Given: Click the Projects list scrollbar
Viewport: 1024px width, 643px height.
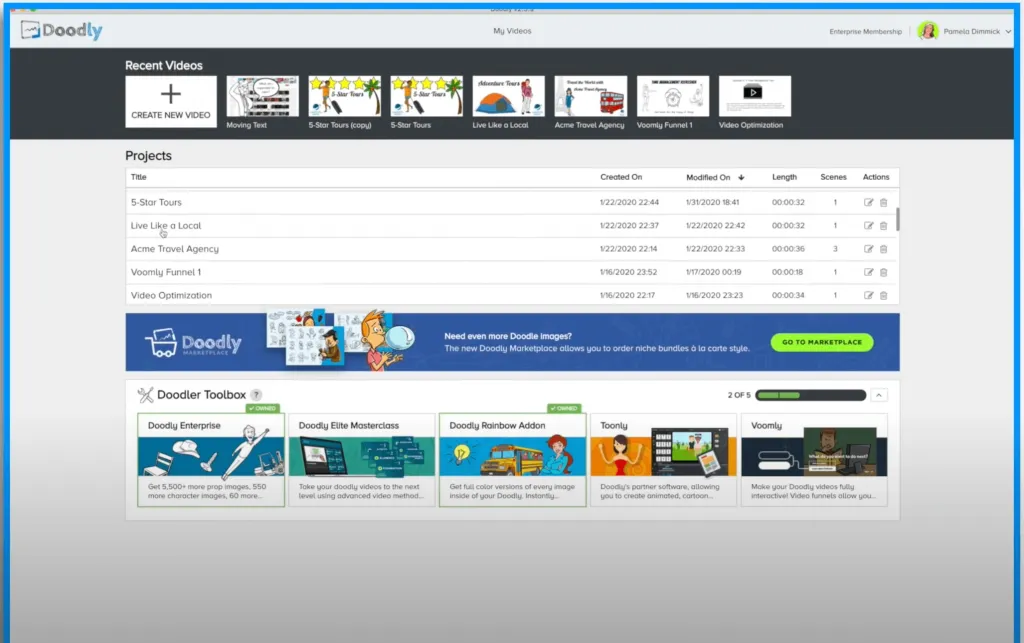Looking at the screenshot, I should pos(898,219).
